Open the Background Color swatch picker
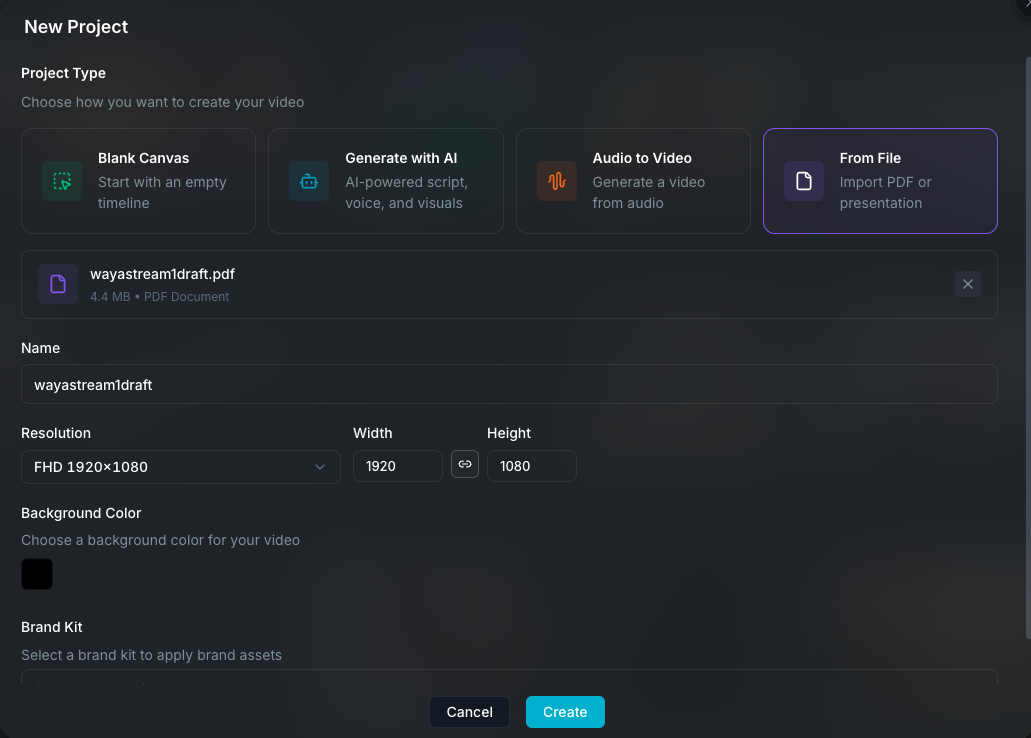 pyautogui.click(x=37, y=573)
